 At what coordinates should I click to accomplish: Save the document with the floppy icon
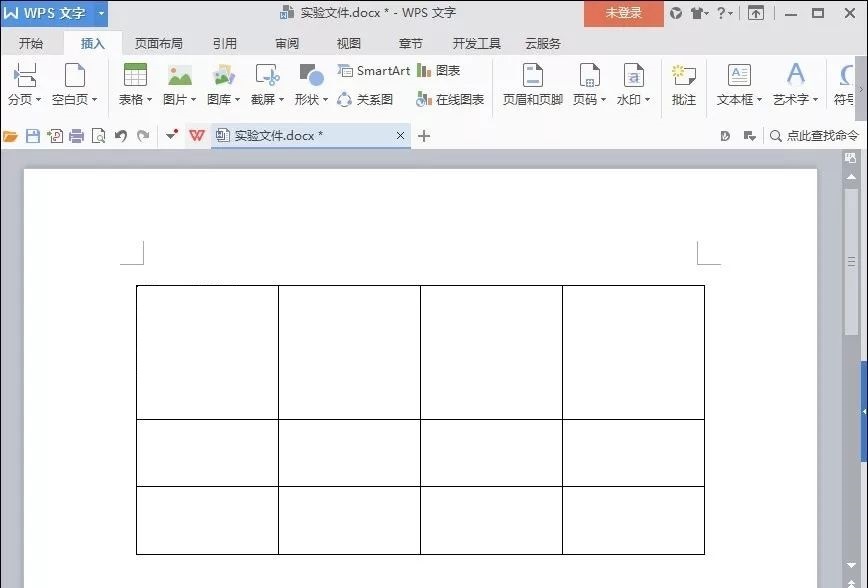click(33, 136)
